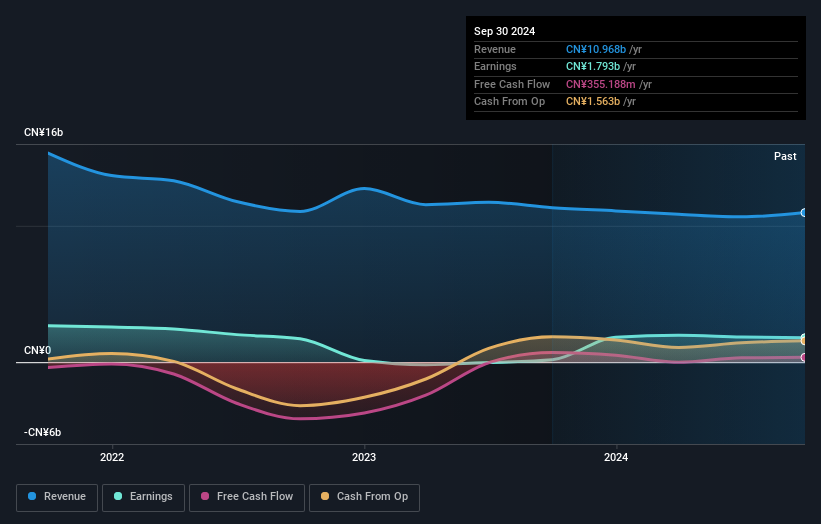Click the Free Cash Flow end-point marker

[804, 358]
